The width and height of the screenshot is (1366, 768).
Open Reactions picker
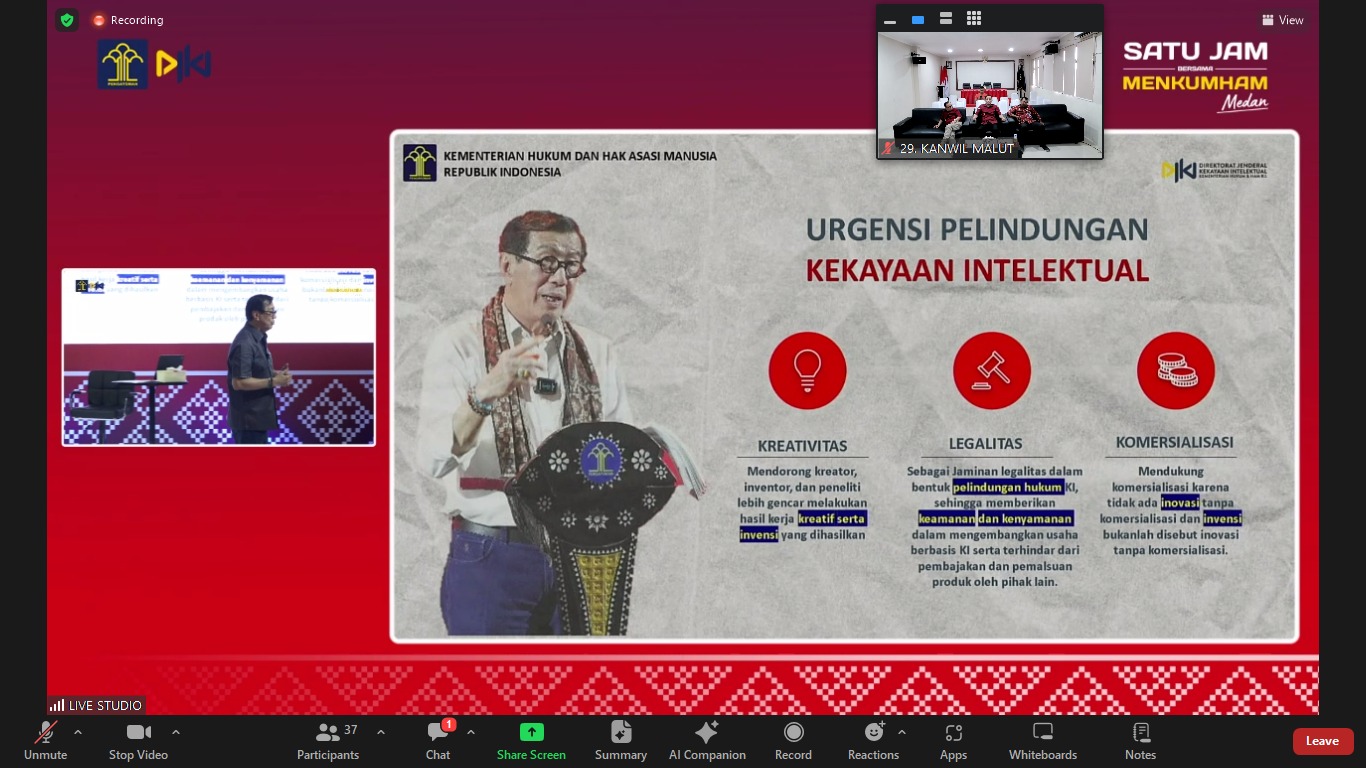point(873,741)
